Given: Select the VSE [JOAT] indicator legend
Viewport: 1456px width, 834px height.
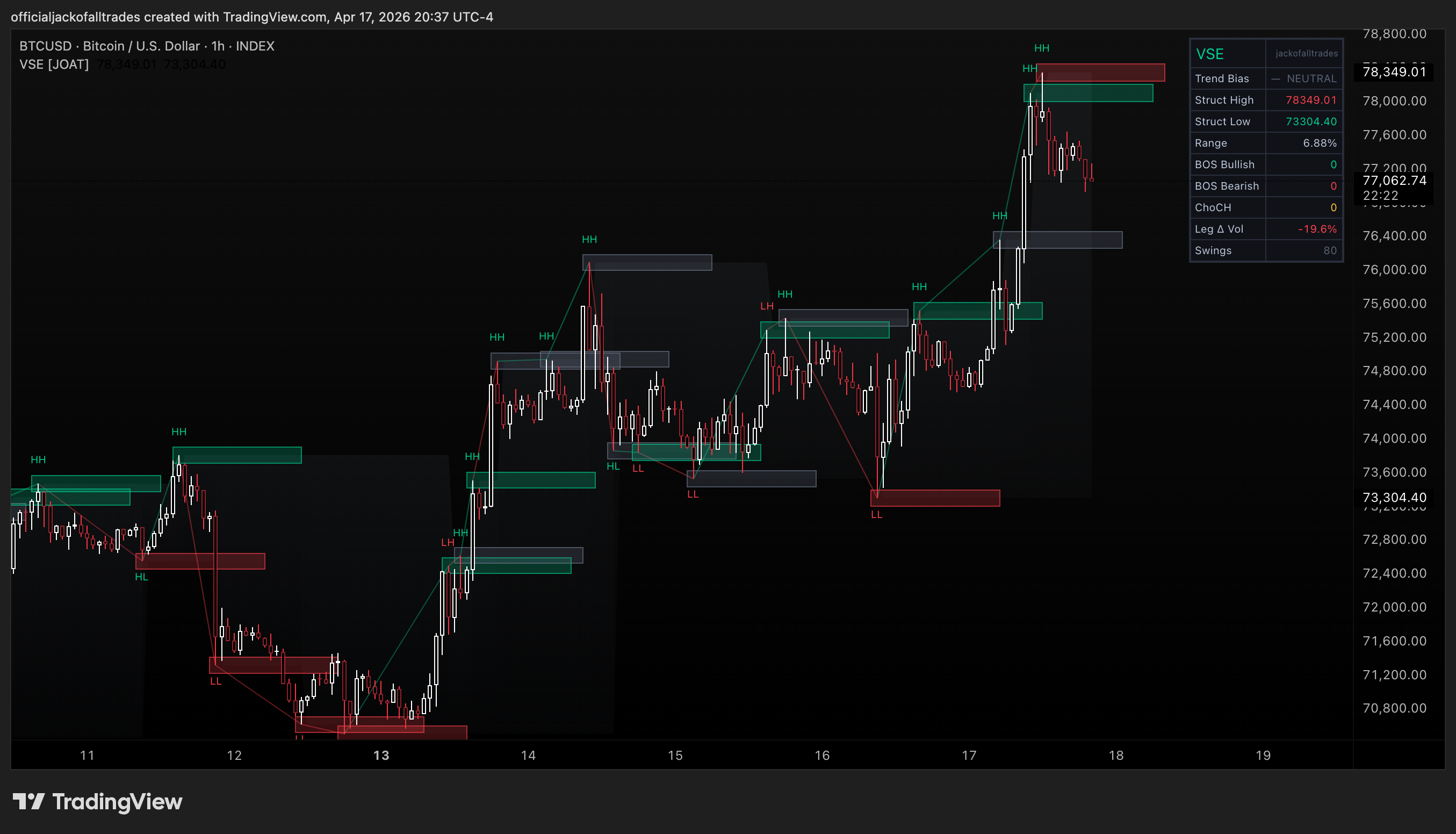Looking at the screenshot, I should 54,64.
